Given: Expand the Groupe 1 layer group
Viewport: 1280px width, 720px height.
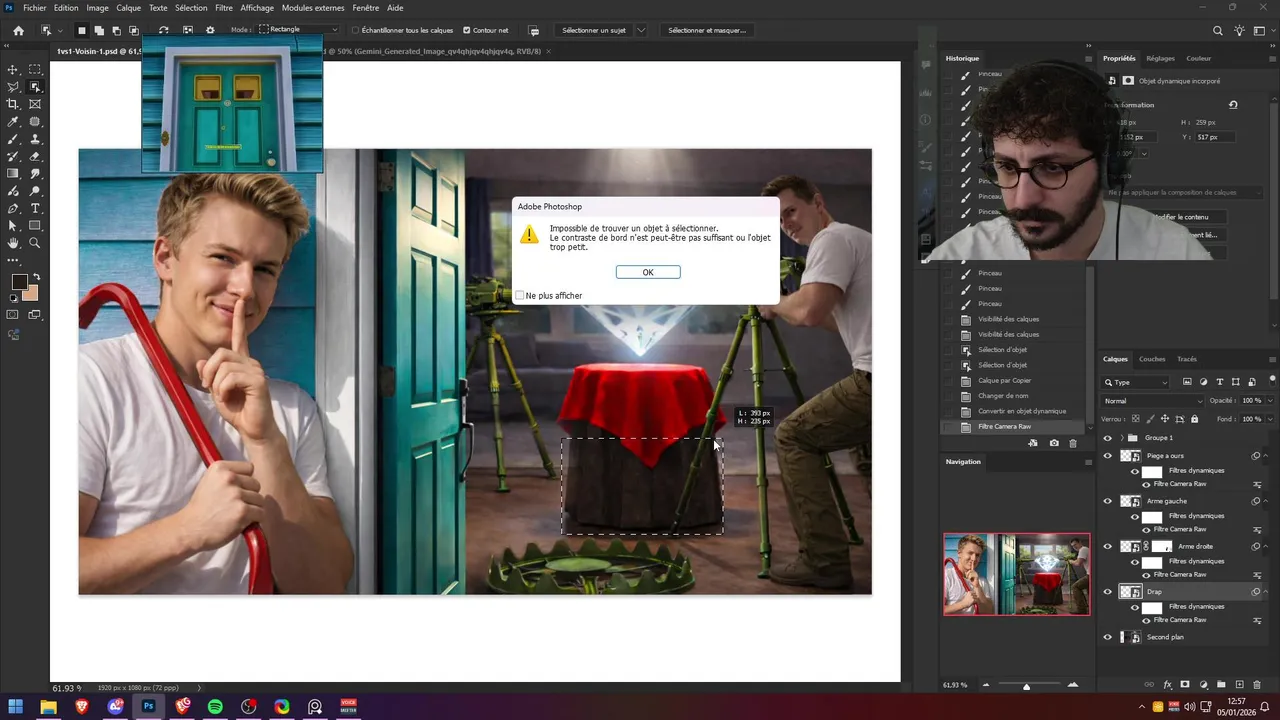Looking at the screenshot, I should click(x=1121, y=438).
